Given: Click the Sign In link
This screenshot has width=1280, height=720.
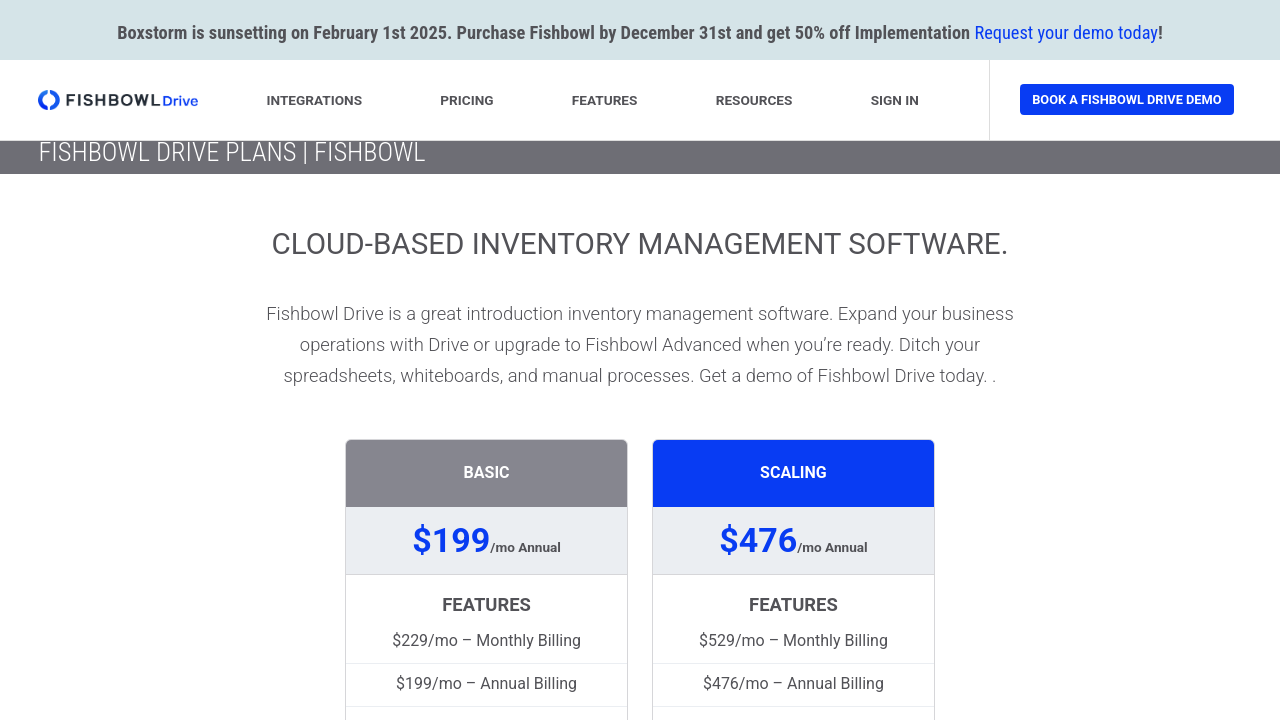Looking at the screenshot, I should [894, 100].
